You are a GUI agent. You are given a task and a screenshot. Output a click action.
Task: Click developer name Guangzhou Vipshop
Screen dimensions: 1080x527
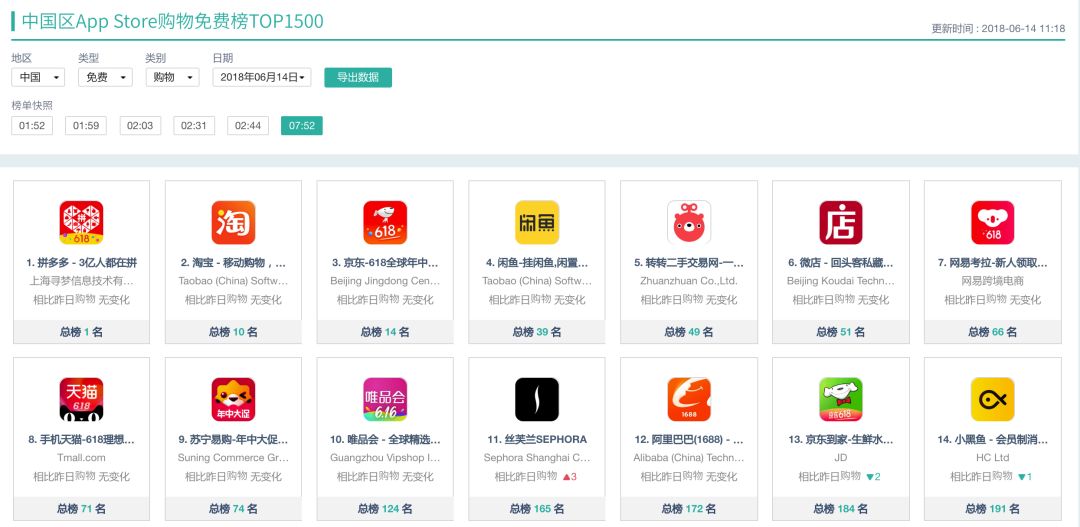click(385, 457)
